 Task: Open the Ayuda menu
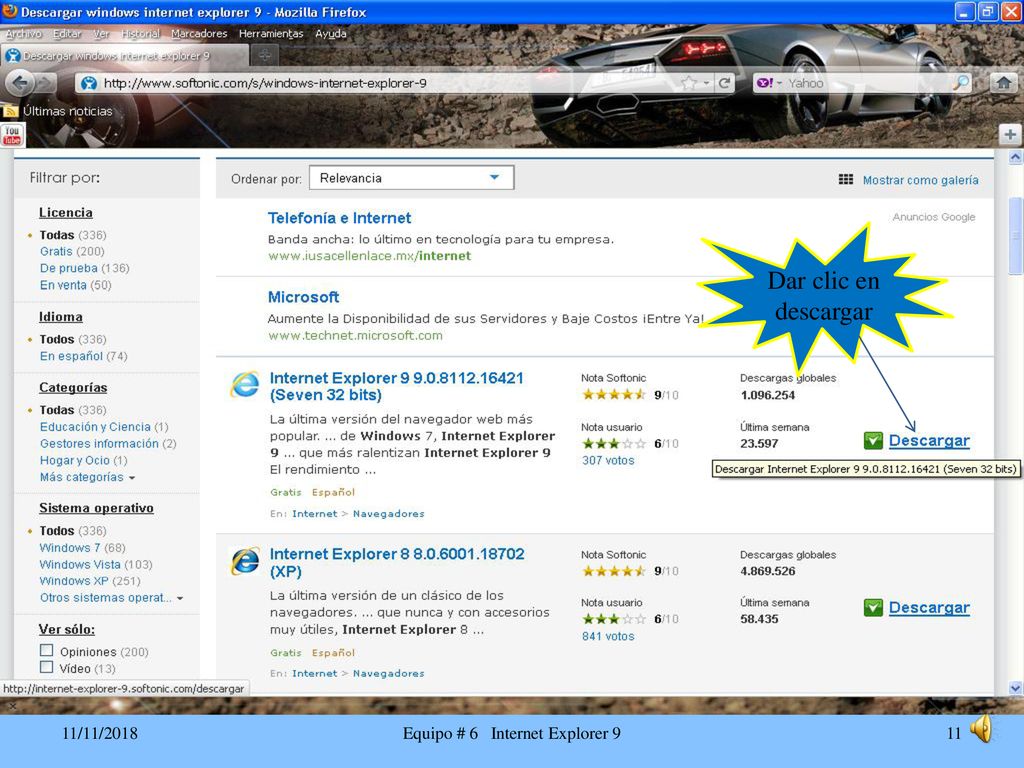pos(331,33)
